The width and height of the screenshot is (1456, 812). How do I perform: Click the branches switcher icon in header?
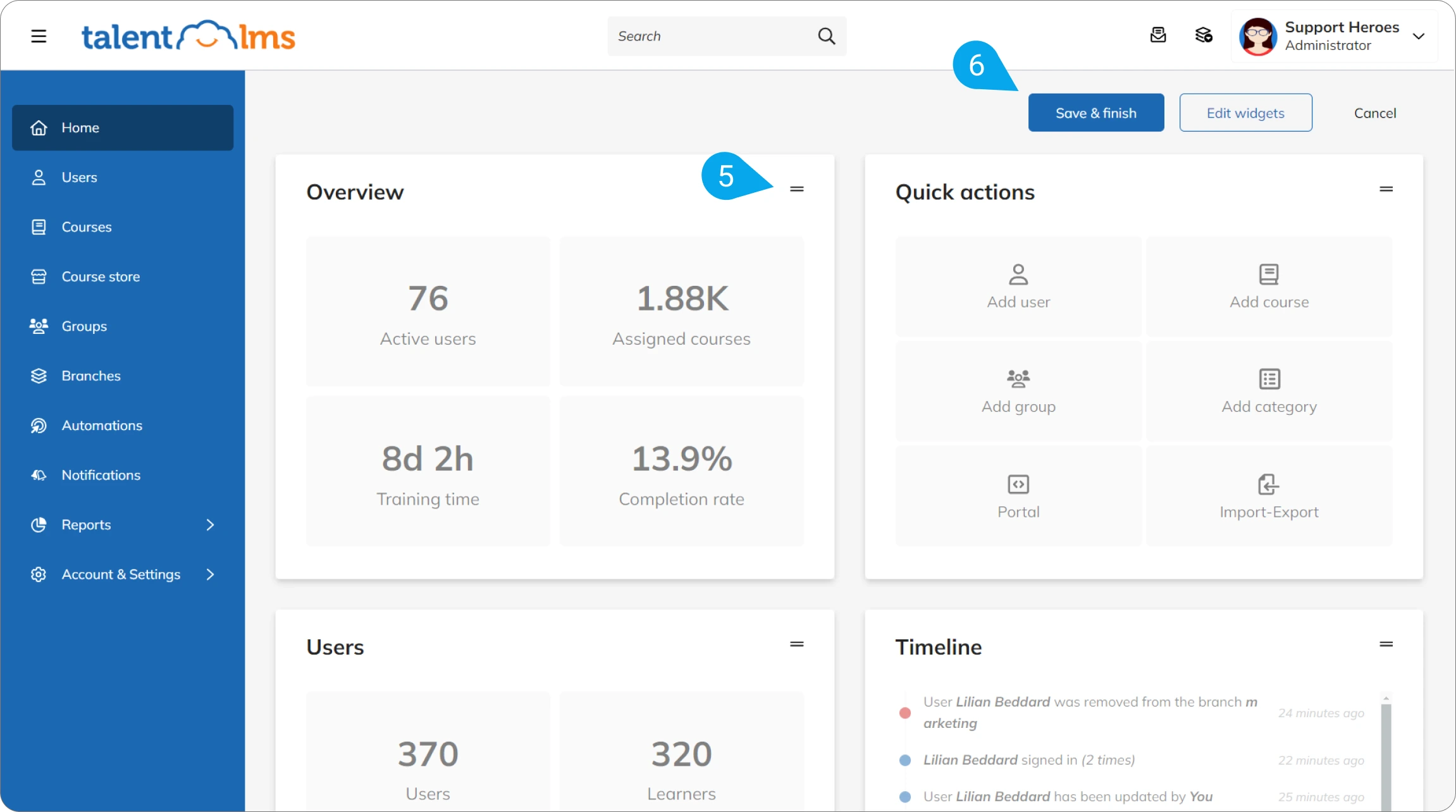(1203, 35)
